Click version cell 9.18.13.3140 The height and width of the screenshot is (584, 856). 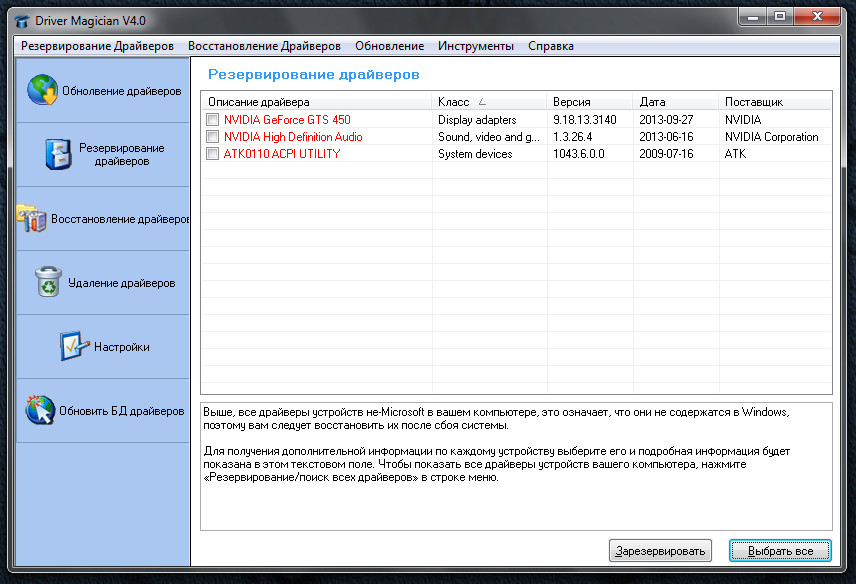[585, 120]
